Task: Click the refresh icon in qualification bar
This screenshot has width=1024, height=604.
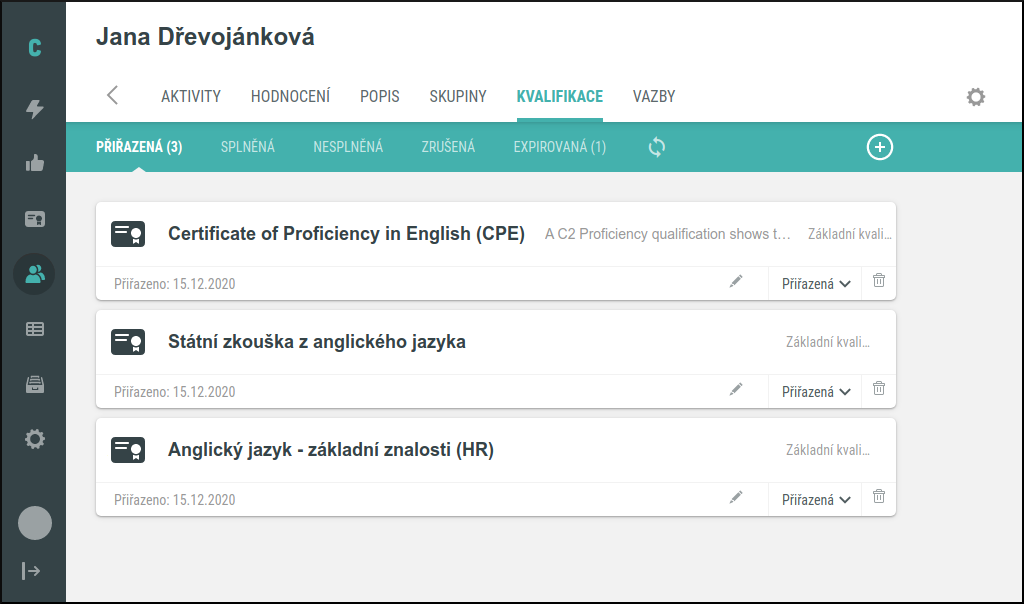Action: (656, 147)
